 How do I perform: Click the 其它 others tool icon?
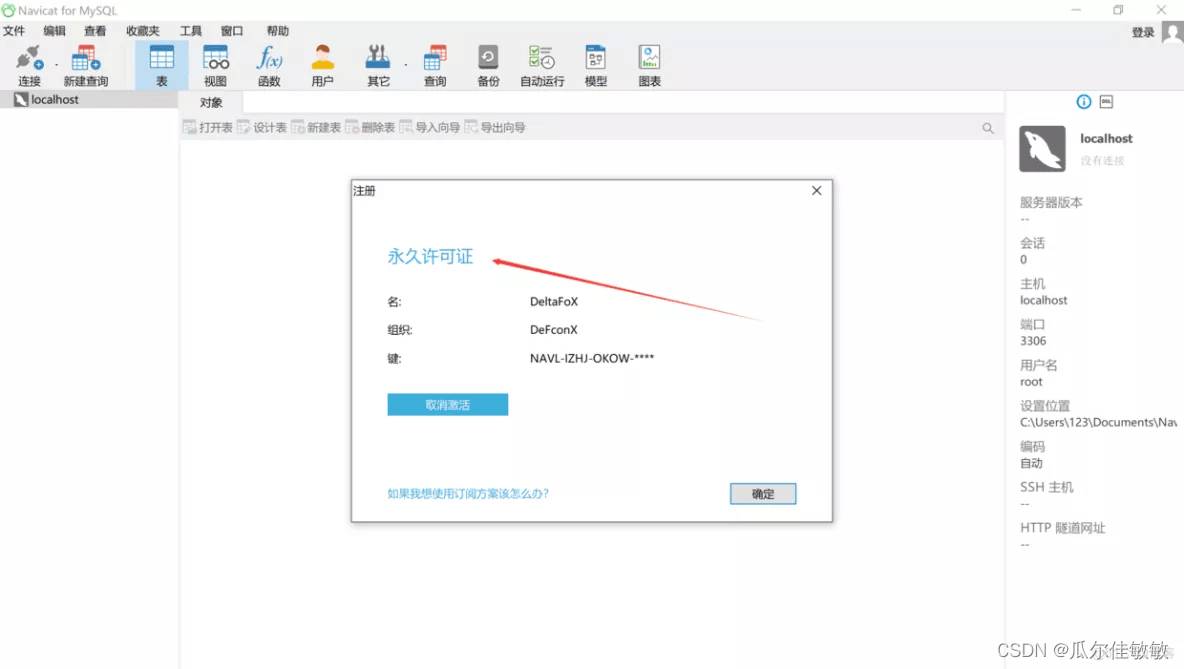coord(378,66)
